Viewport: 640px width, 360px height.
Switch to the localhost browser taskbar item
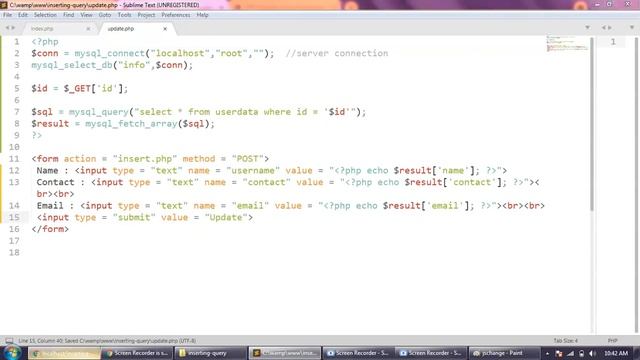point(64,353)
